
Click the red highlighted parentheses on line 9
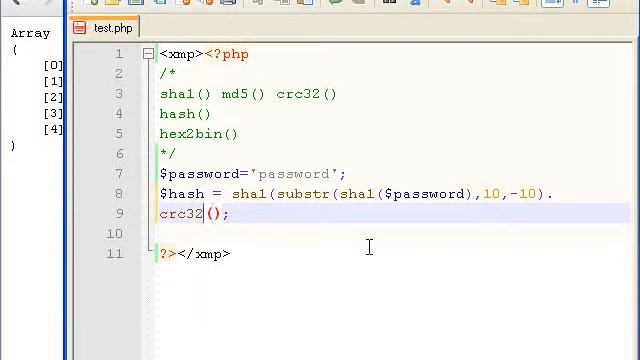pyautogui.click(x=213, y=214)
